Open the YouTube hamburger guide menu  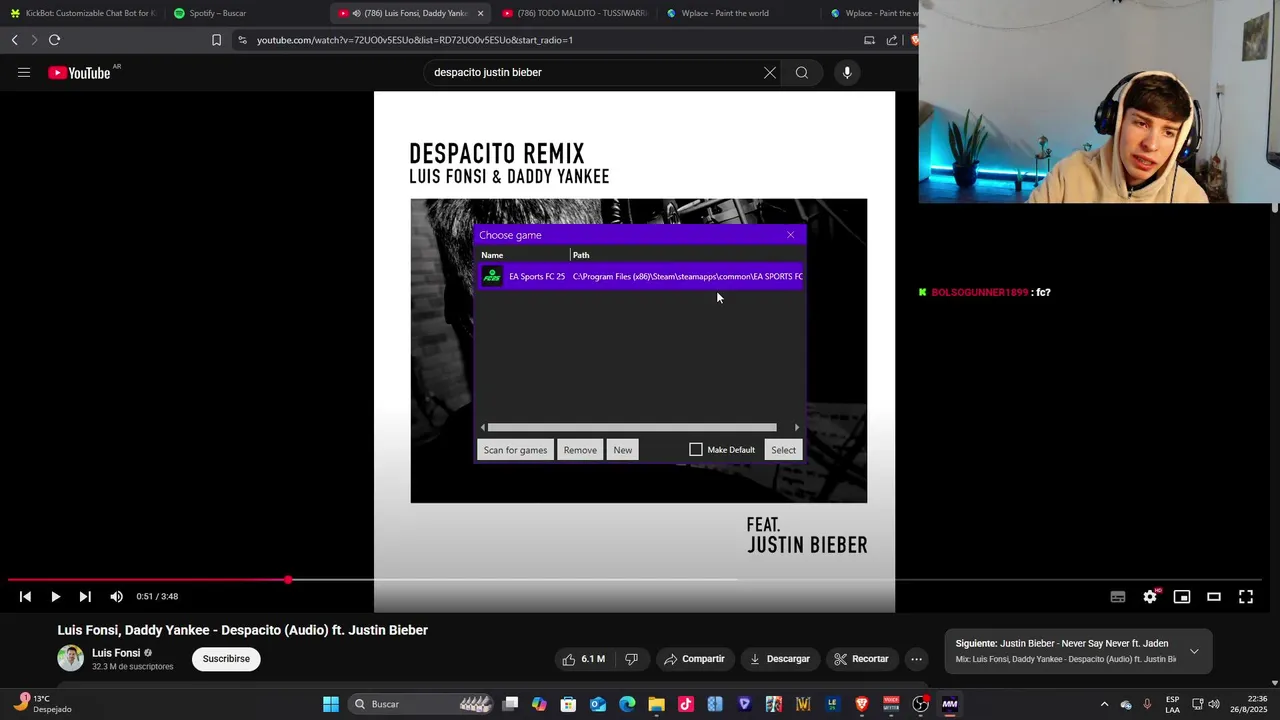(x=24, y=72)
